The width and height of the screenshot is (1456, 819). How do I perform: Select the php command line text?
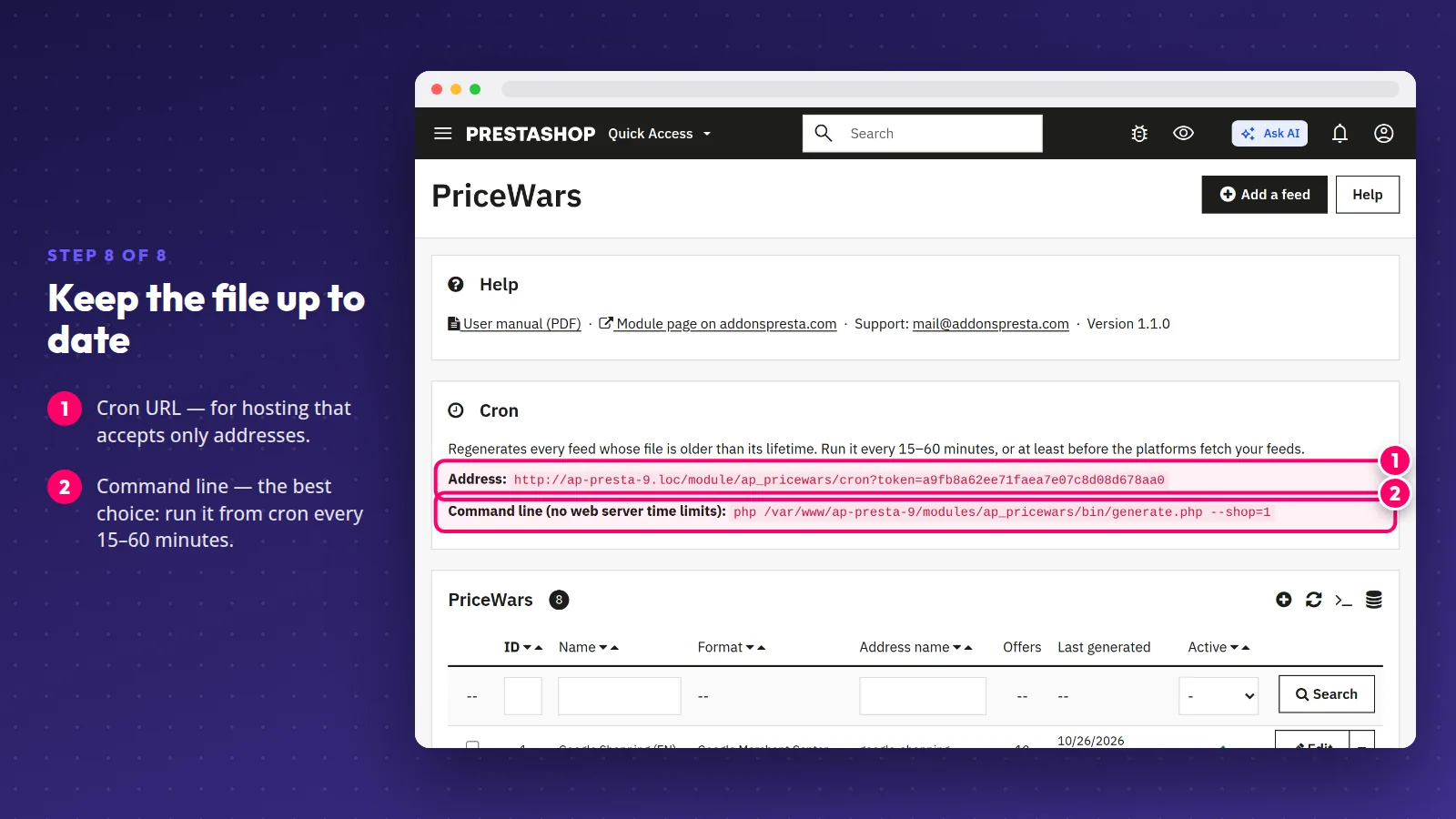click(x=1002, y=512)
